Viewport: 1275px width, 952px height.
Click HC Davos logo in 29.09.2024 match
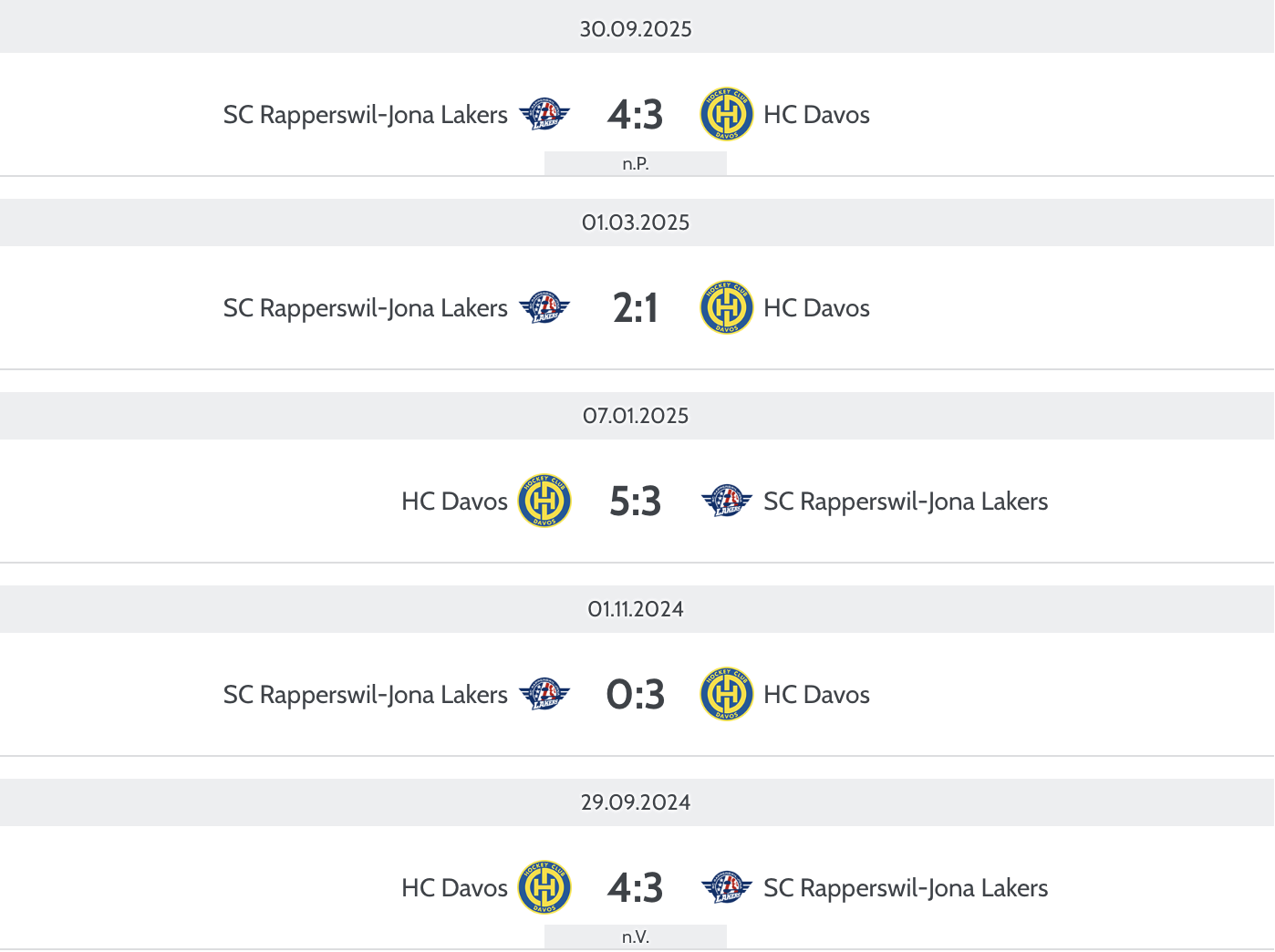[x=544, y=888]
